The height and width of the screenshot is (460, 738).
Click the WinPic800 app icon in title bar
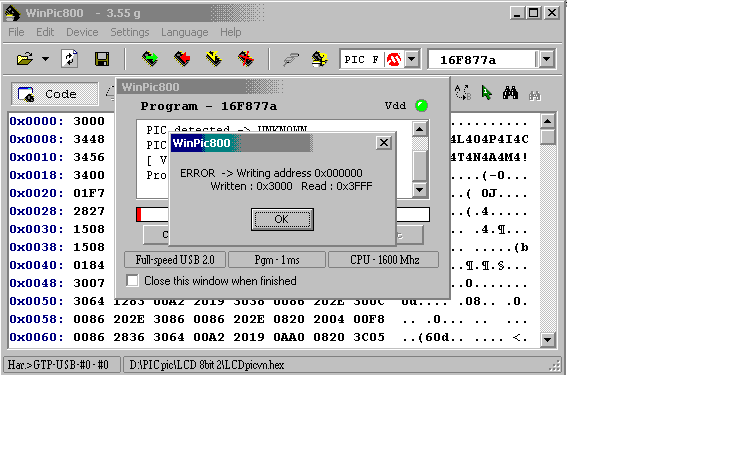(12, 13)
